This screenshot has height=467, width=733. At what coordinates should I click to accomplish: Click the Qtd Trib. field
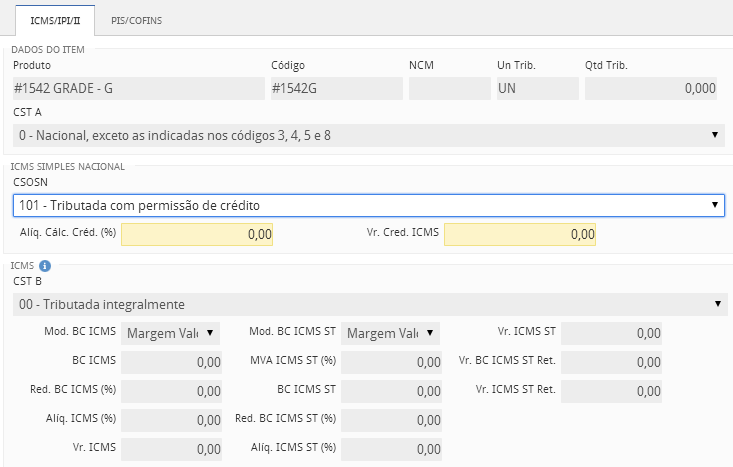pos(650,89)
